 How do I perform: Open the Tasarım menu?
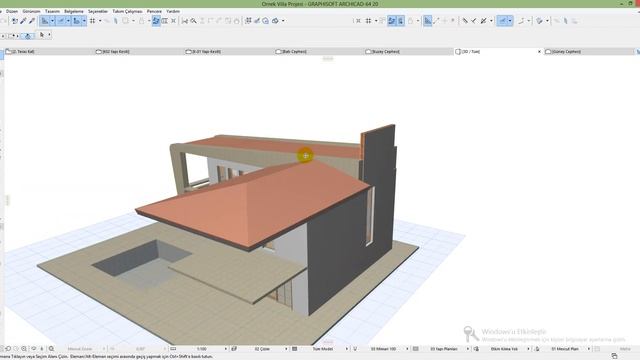(x=52, y=11)
